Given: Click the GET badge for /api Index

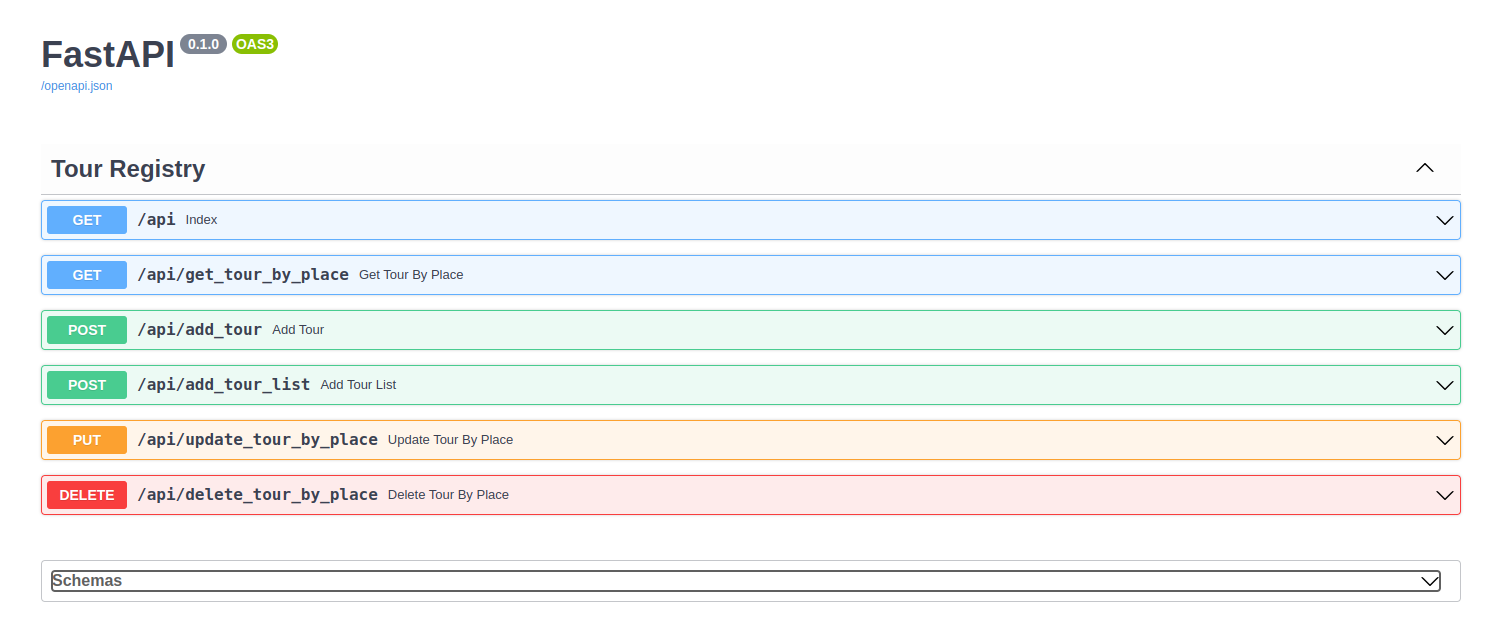Looking at the screenshot, I should 87,220.
